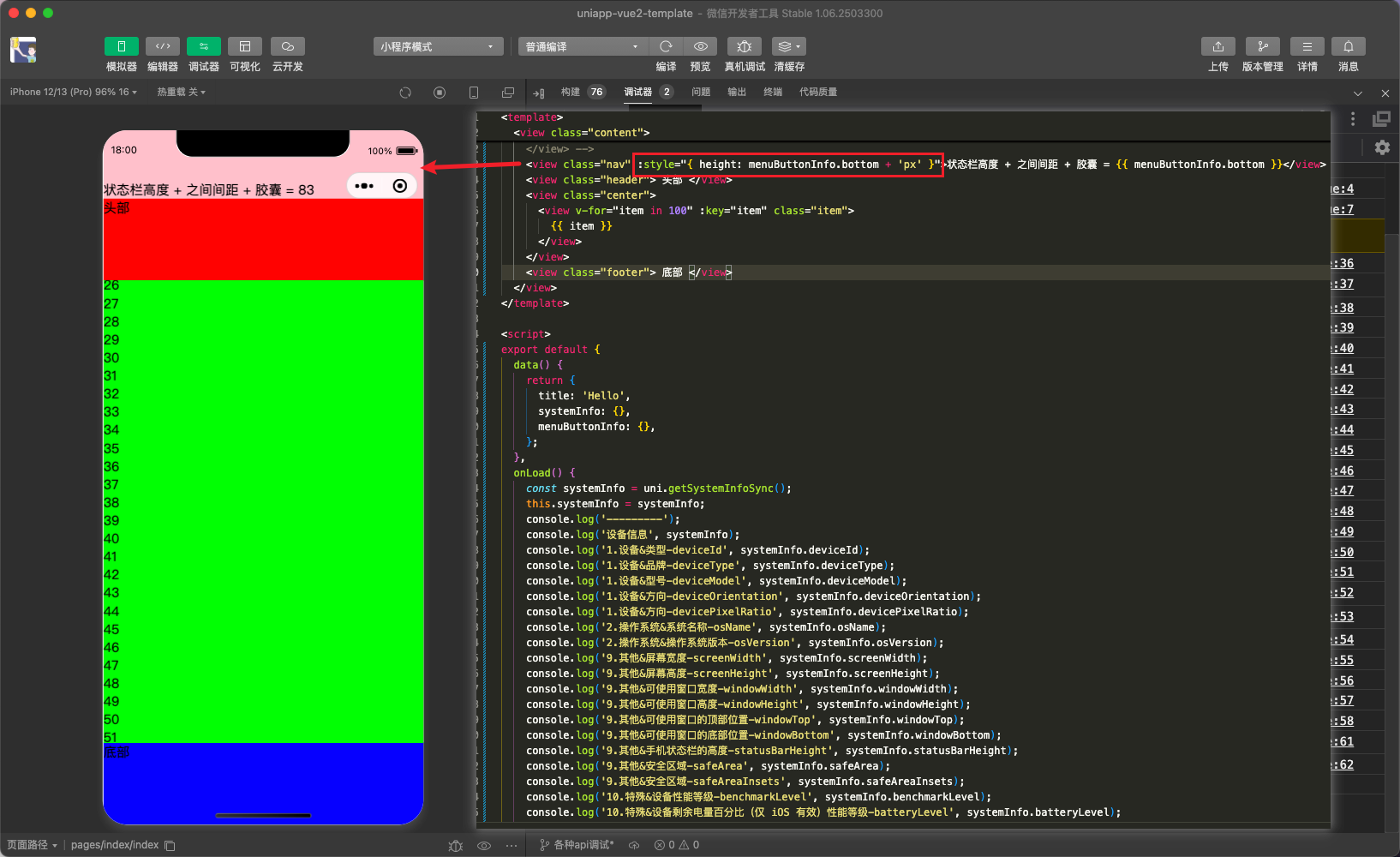Open the status bar ellipsis menu

[x=512, y=846]
